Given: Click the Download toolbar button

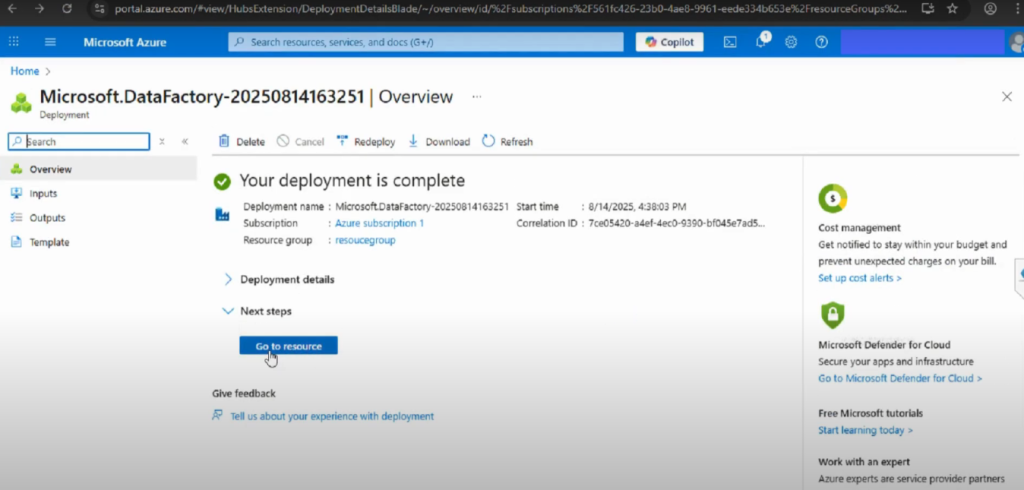Looking at the screenshot, I should pyautogui.click(x=439, y=141).
